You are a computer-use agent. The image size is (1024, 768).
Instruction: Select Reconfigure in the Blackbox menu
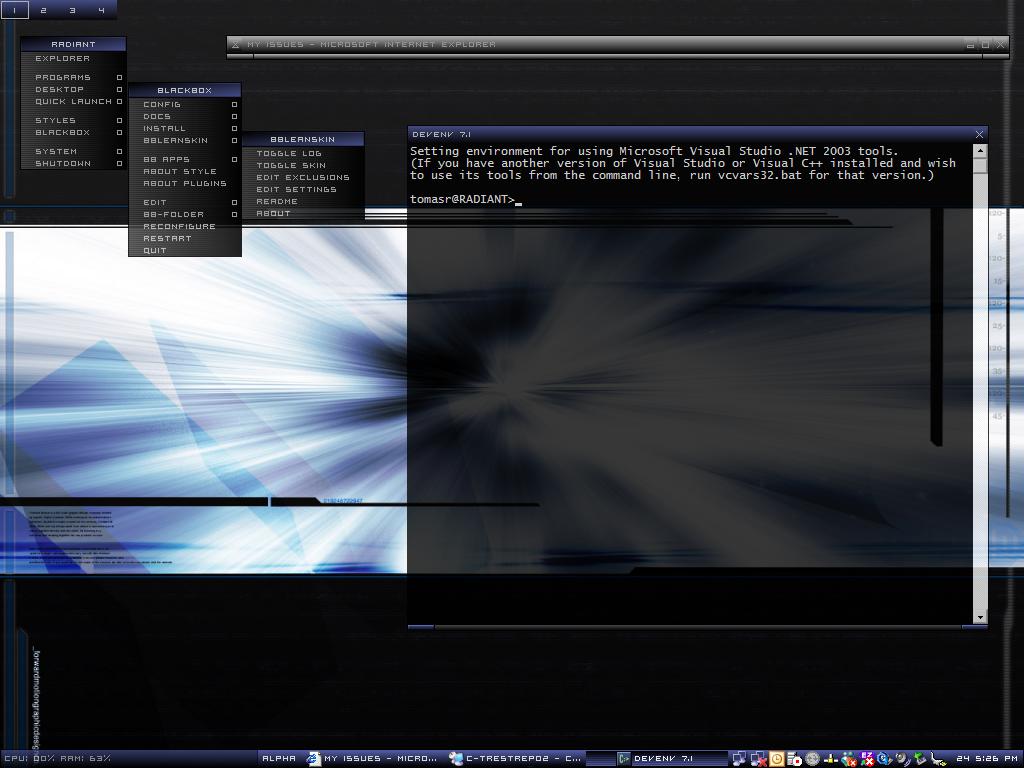click(x=185, y=227)
